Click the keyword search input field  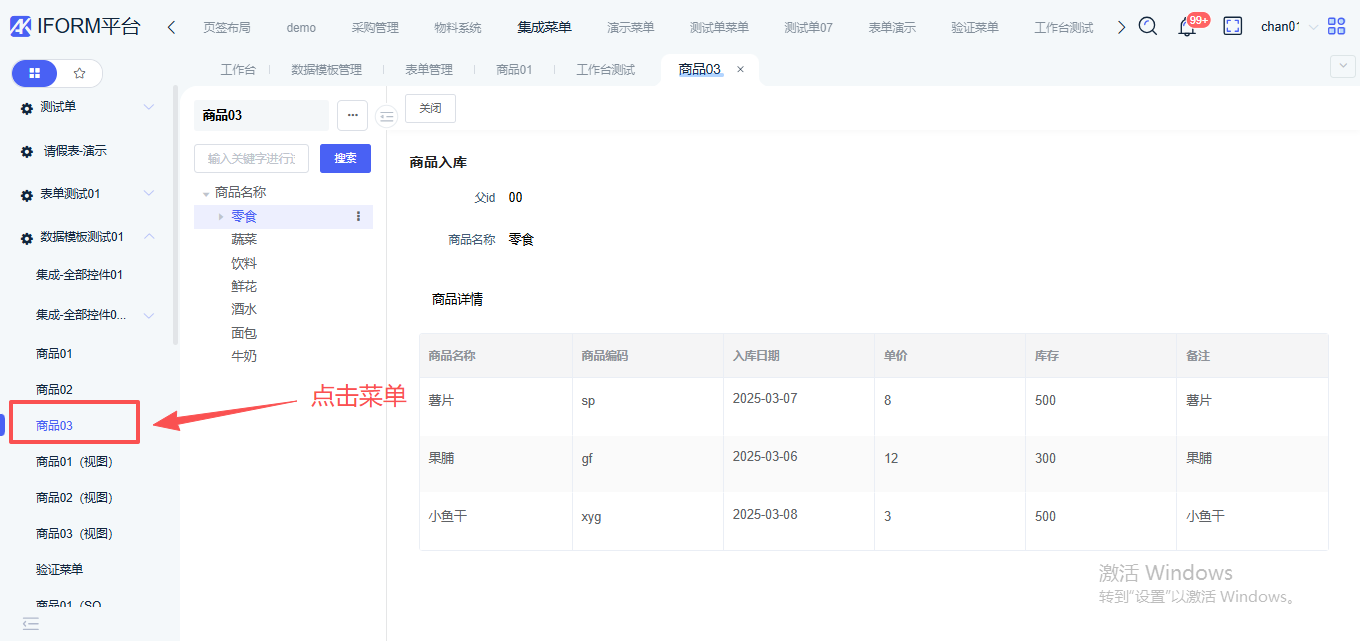[251, 158]
